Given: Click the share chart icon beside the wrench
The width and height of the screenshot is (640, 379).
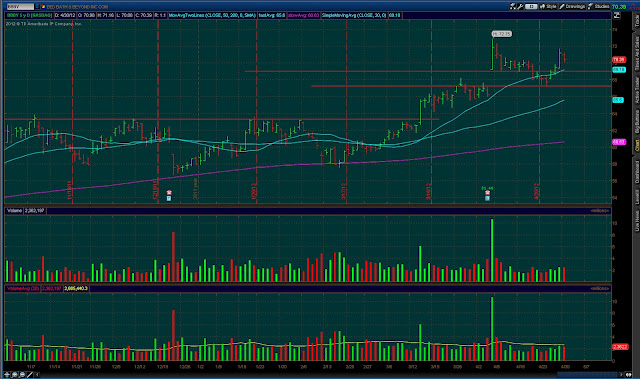Looking at the screenshot, I should pyautogui.click(x=513, y=7).
